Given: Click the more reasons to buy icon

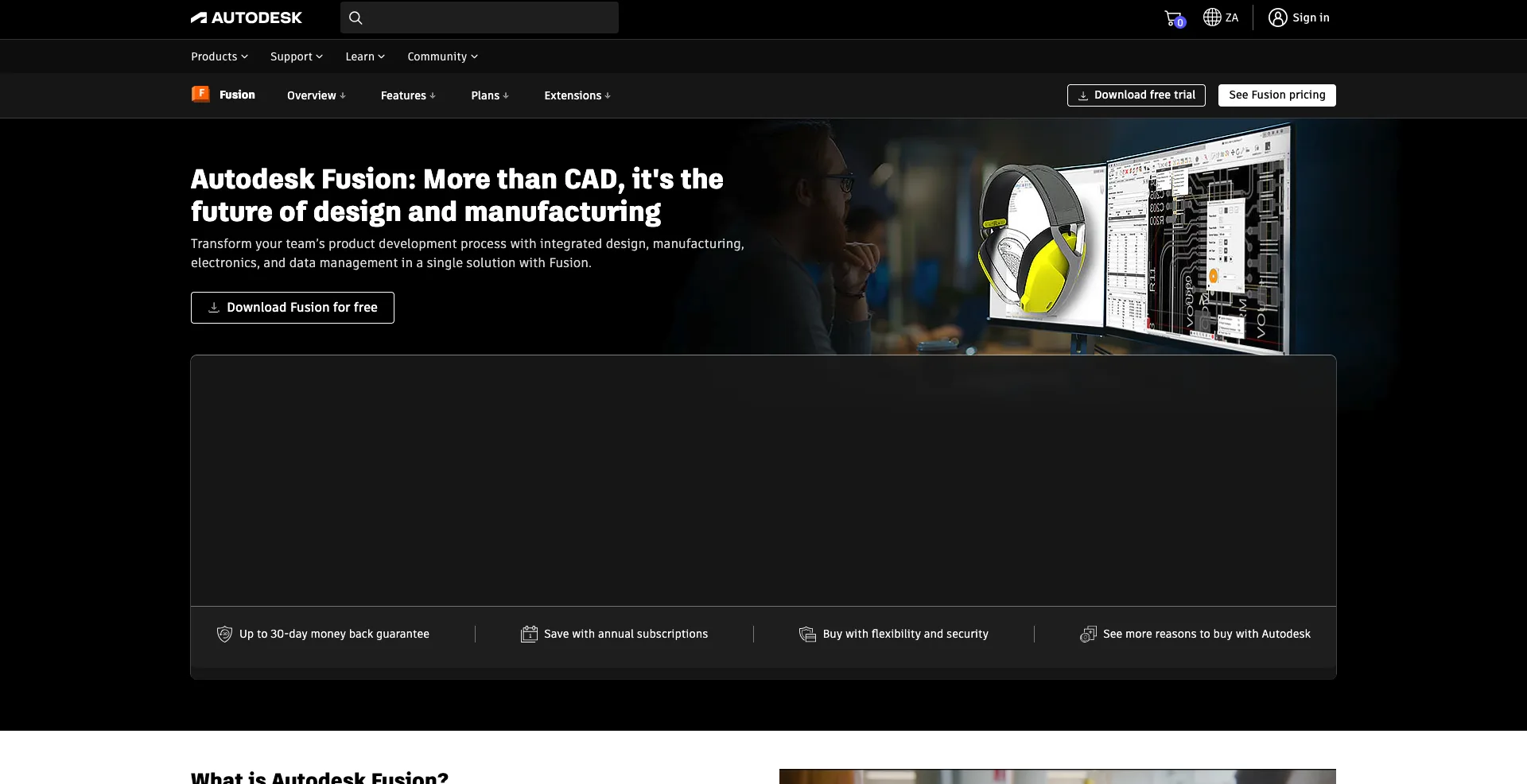Looking at the screenshot, I should [x=1088, y=634].
